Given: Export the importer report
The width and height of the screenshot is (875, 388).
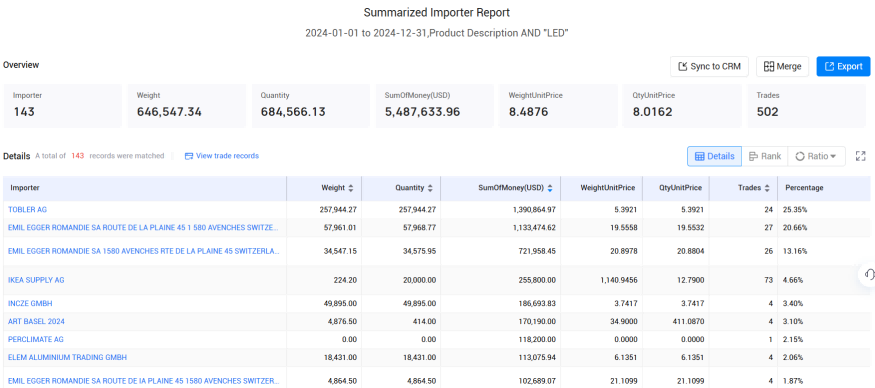Looking at the screenshot, I should (843, 66).
